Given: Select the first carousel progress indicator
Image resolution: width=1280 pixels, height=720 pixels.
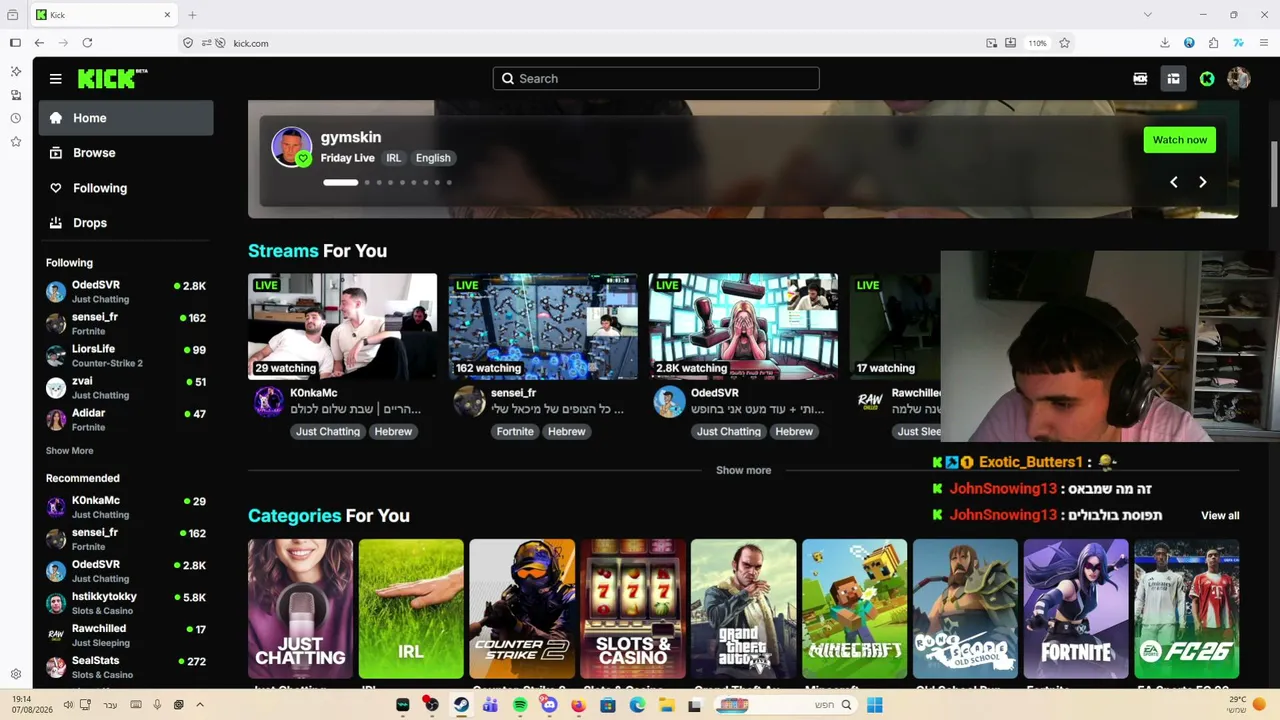Looking at the screenshot, I should 340,182.
